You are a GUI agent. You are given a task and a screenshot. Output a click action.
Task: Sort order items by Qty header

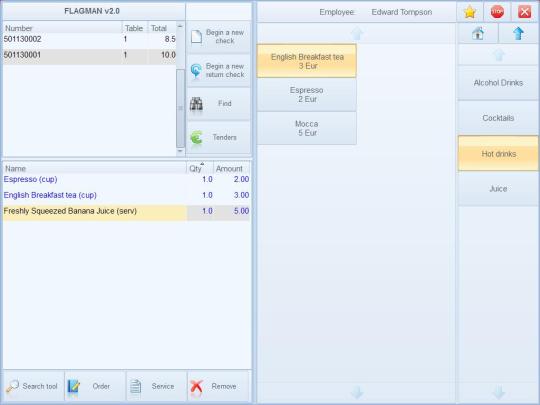200,168
